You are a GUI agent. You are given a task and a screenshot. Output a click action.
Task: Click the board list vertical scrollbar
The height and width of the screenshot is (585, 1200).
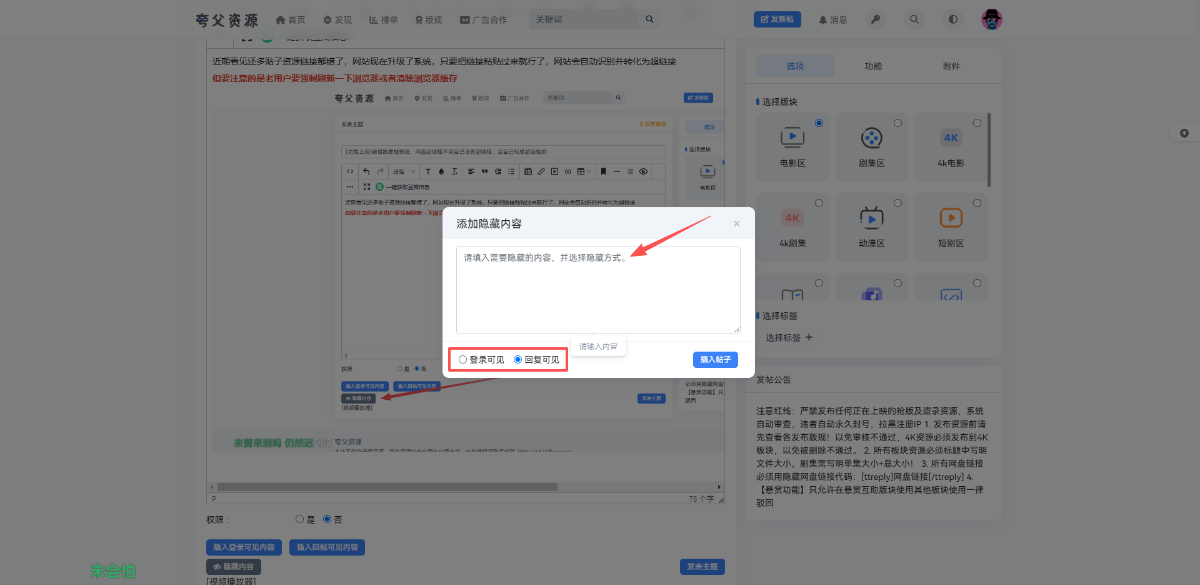990,150
